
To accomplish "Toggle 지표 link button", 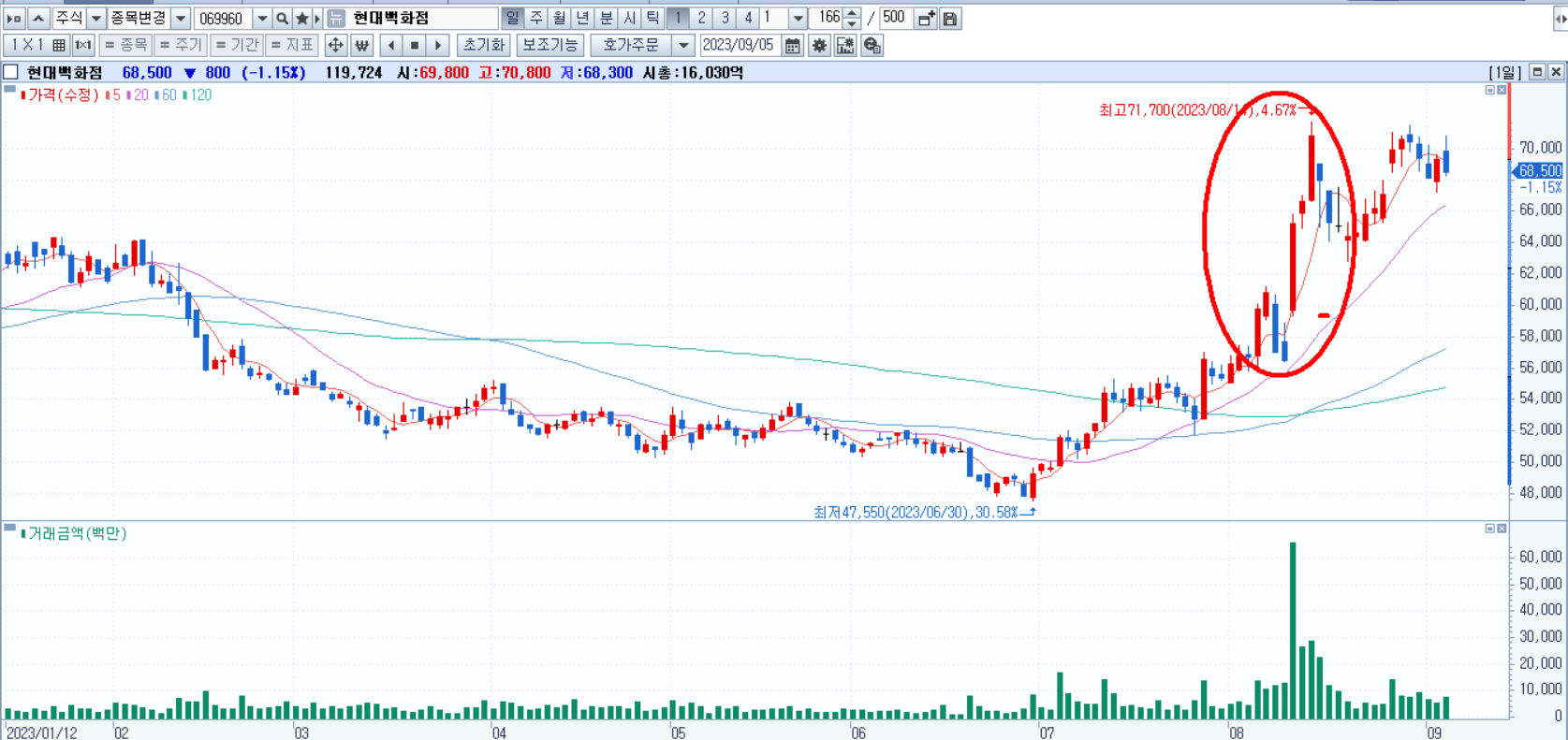I will [x=292, y=45].
